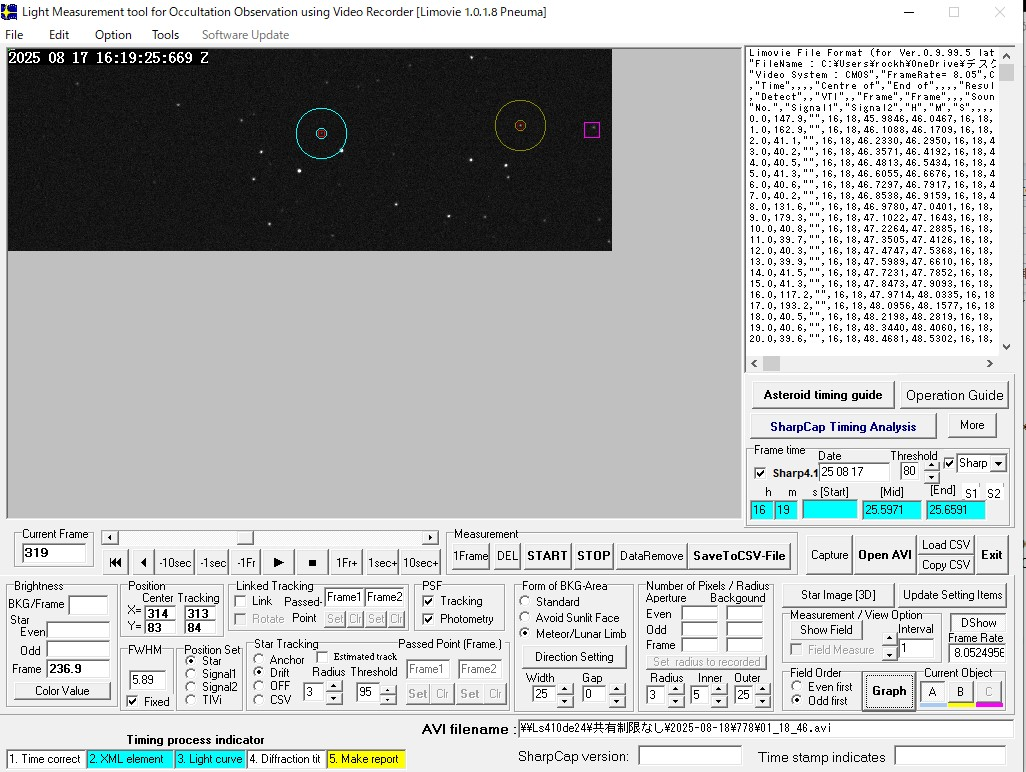Step forward one frame with 1Fr+
1026x772 pixels.
pyautogui.click(x=346, y=563)
